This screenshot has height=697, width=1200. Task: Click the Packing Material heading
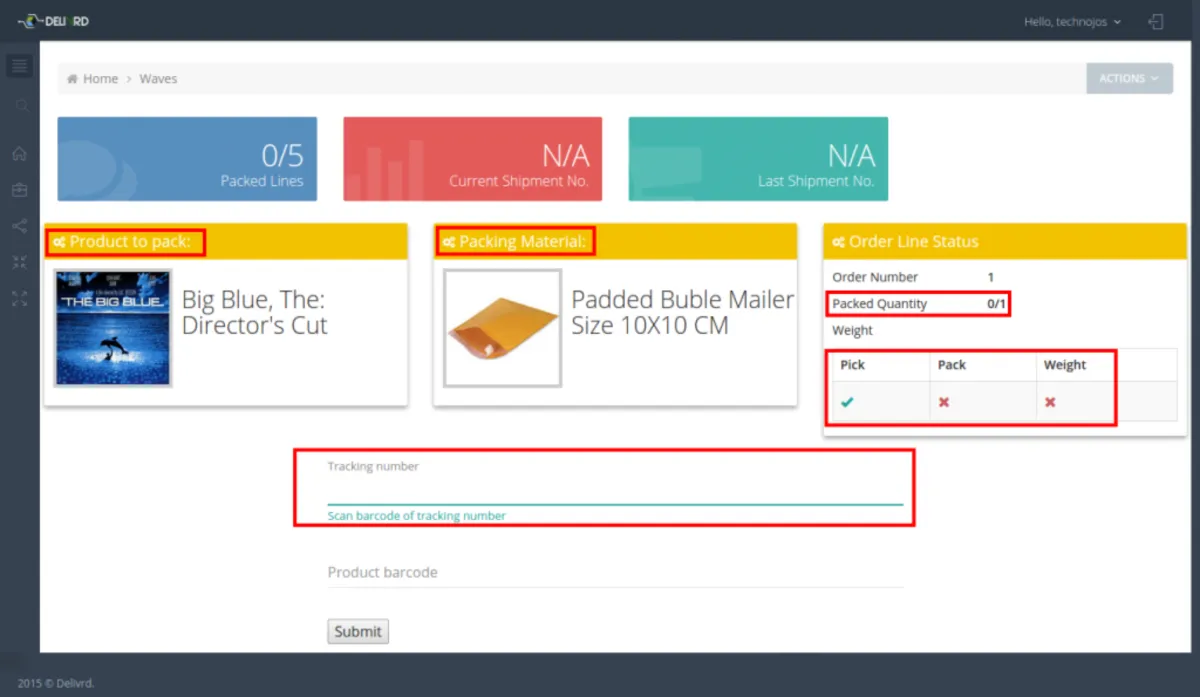point(523,242)
